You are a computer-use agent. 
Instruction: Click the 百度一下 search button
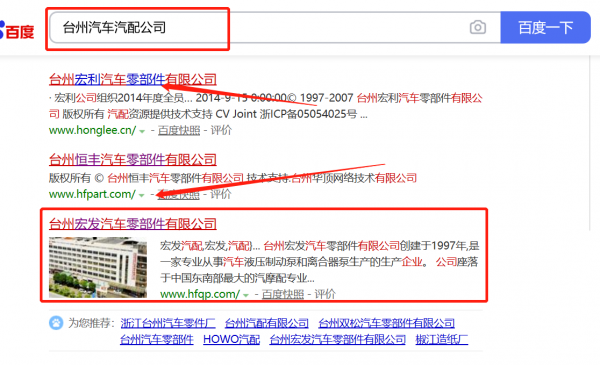(545, 28)
